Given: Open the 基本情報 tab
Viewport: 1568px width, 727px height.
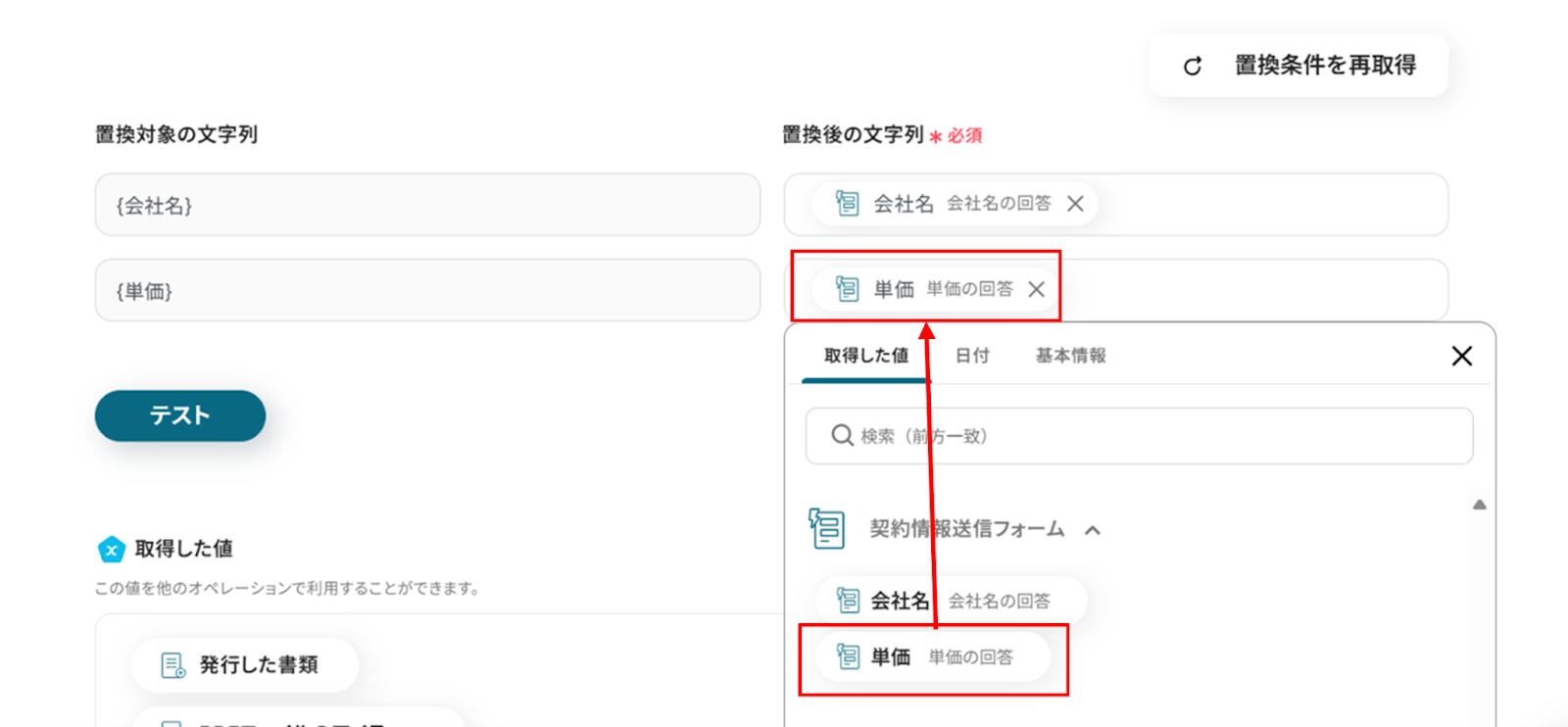Looking at the screenshot, I should click(x=1070, y=356).
